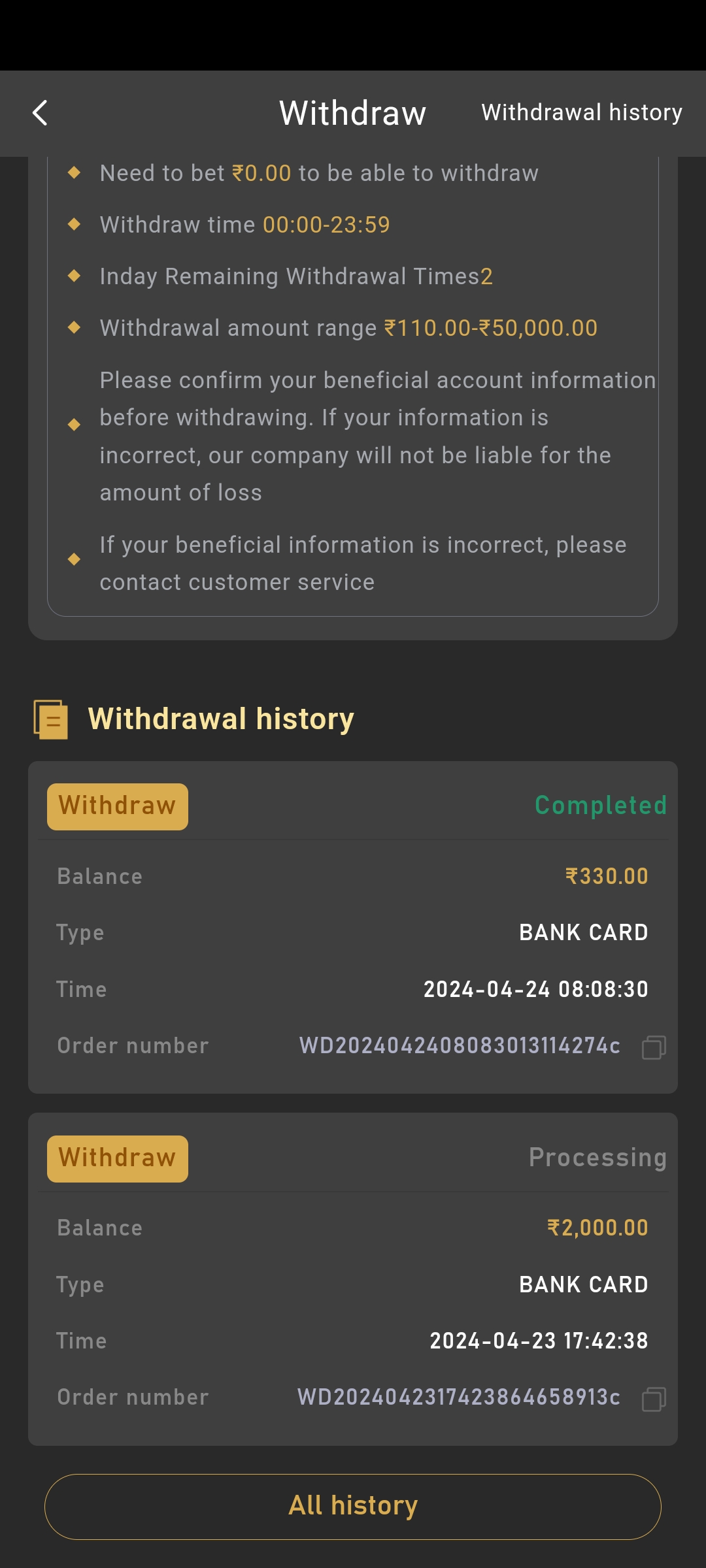Copy order number ending in 274c
Viewport: 706px width, 1568px height.
click(654, 1047)
